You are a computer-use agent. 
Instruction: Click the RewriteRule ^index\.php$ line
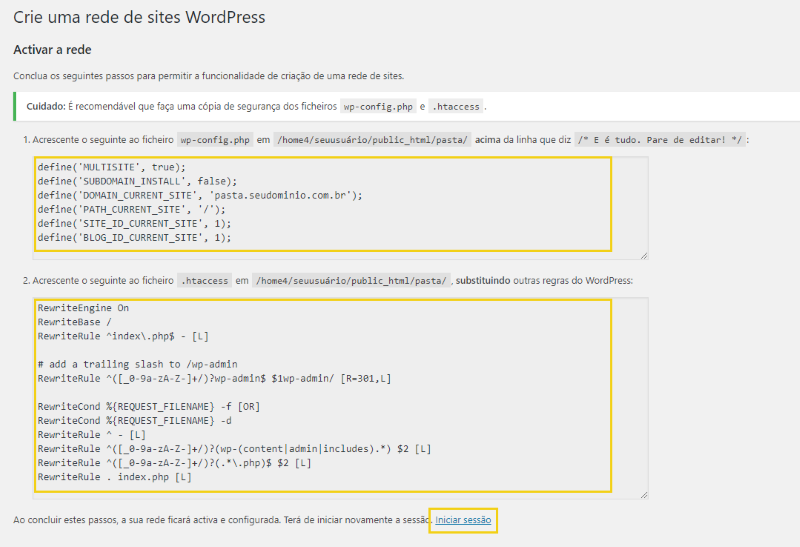click(x=123, y=336)
